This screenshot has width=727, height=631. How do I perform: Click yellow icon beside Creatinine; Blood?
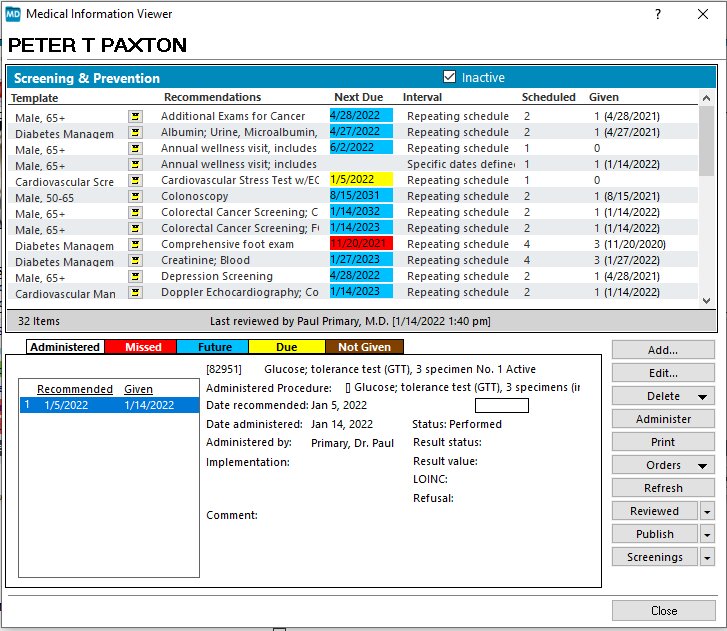point(135,260)
